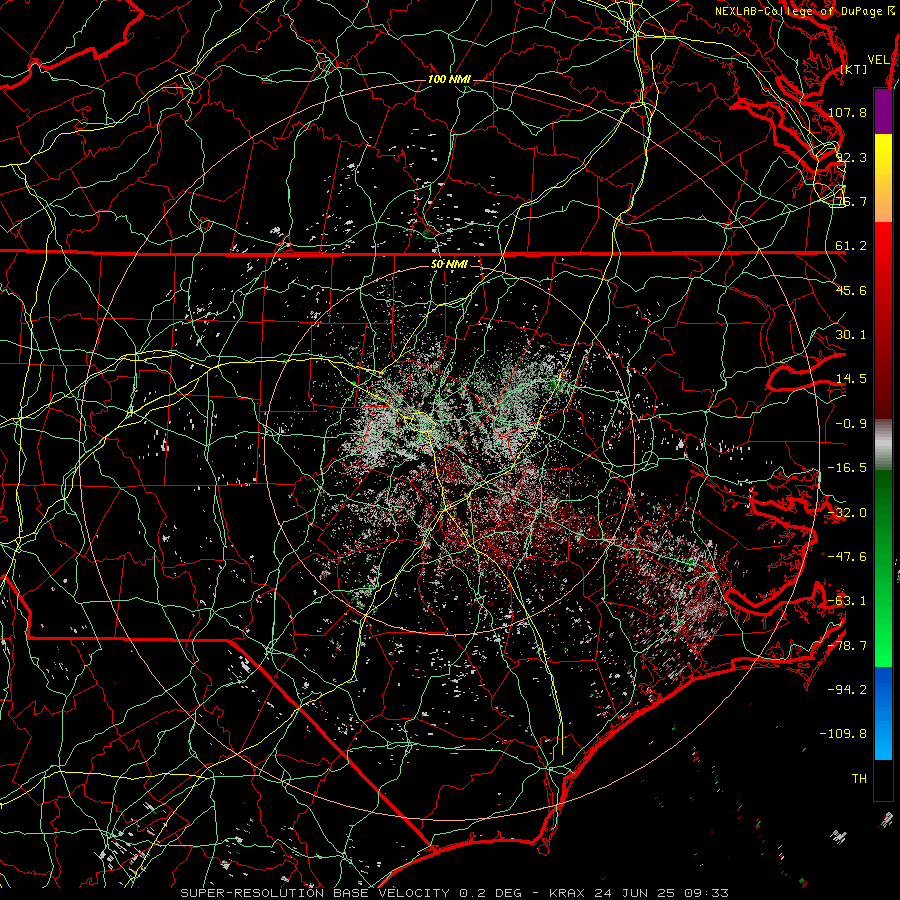Pick the green segment of the color bar
The width and height of the screenshot is (900, 900).
883,568
